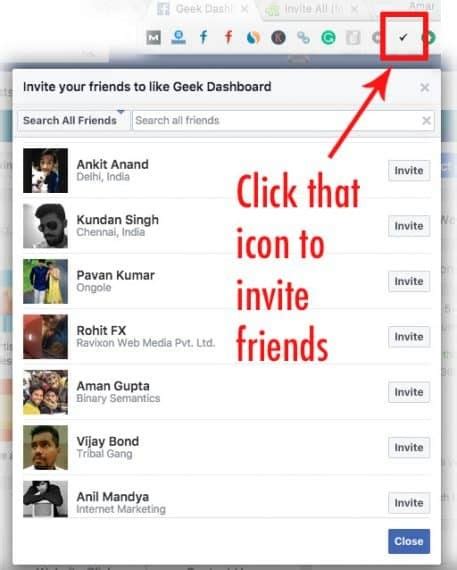The width and height of the screenshot is (457, 570).
Task: Invite Pavan Kumar to like the page
Action: [x=409, y=281]
